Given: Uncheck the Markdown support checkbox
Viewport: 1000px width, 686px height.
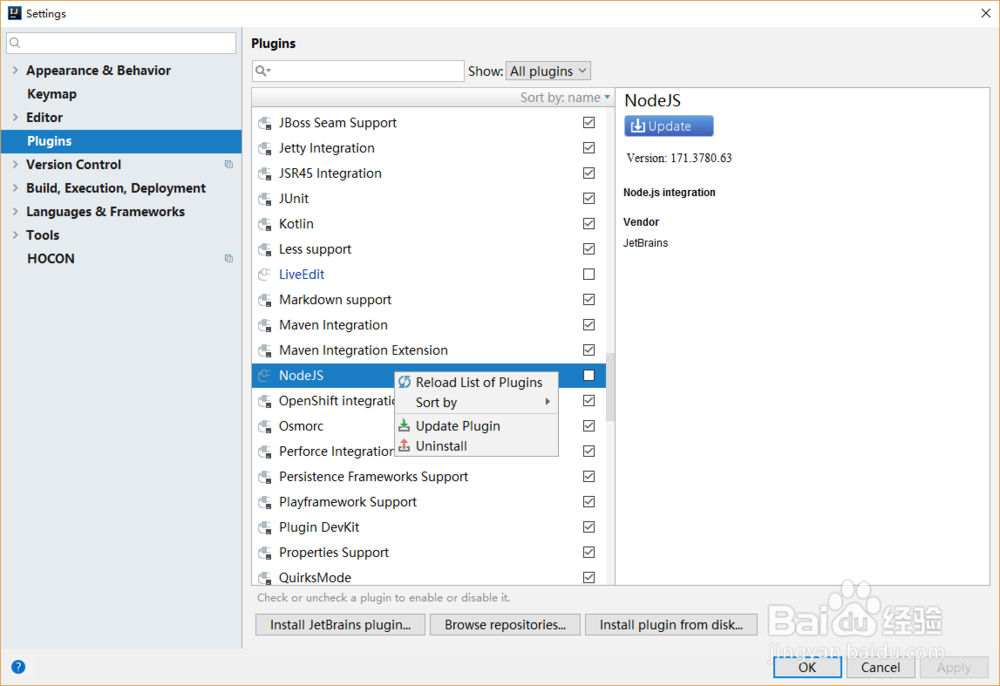Looking at the screenshot, I should point(589,300).
